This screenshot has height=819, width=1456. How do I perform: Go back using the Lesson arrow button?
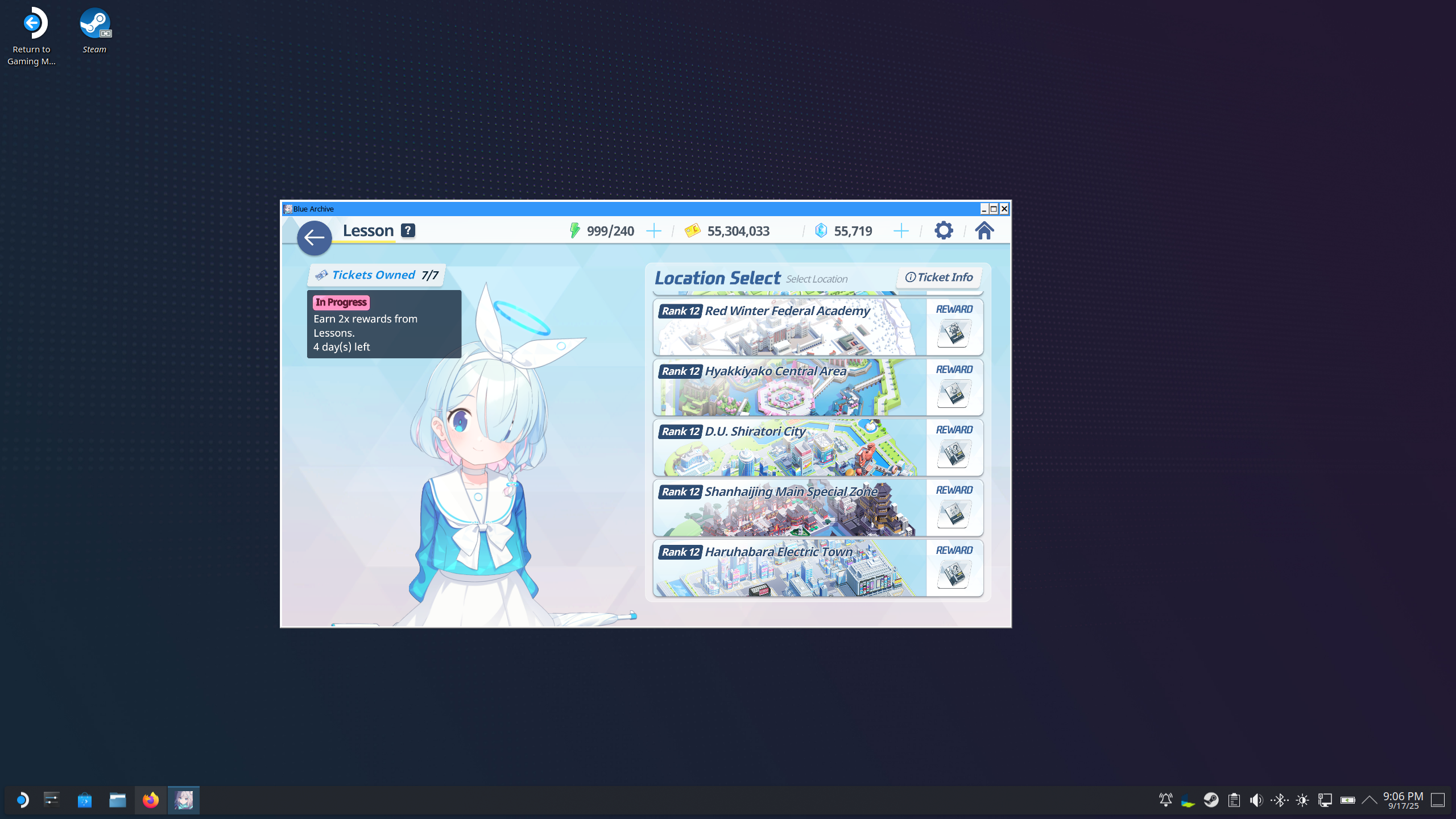coord(314,238)
